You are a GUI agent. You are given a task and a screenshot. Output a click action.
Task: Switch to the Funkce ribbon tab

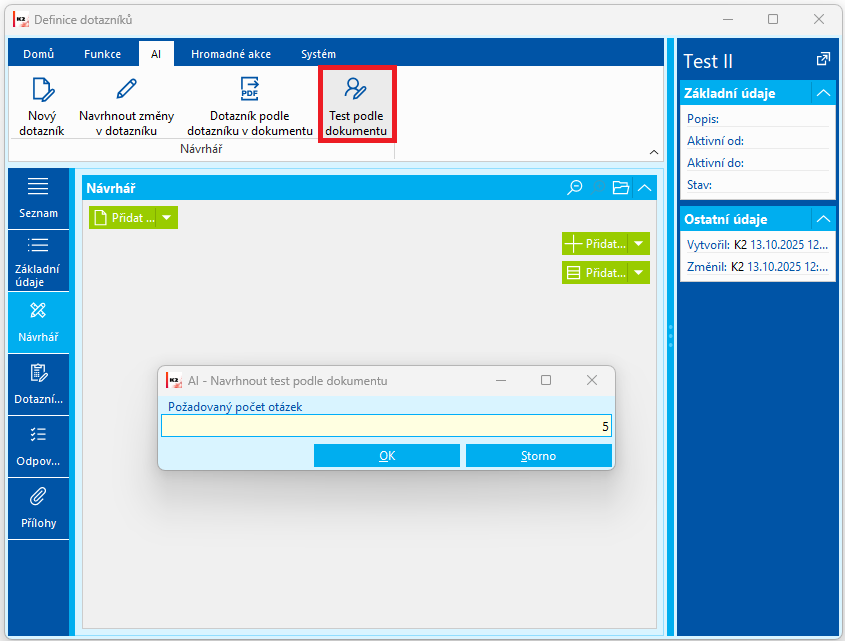click(x=102, y=54)
